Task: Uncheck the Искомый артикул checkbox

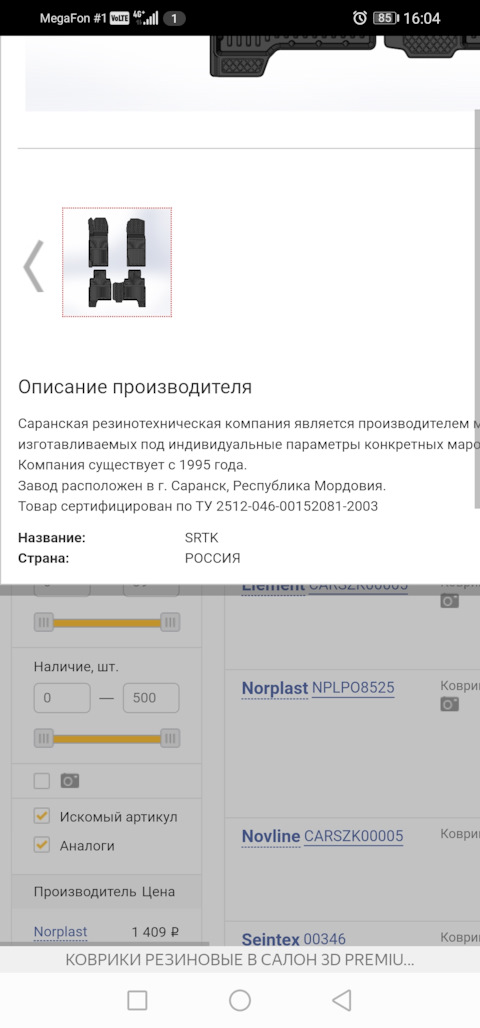Action: pos(42,817)
